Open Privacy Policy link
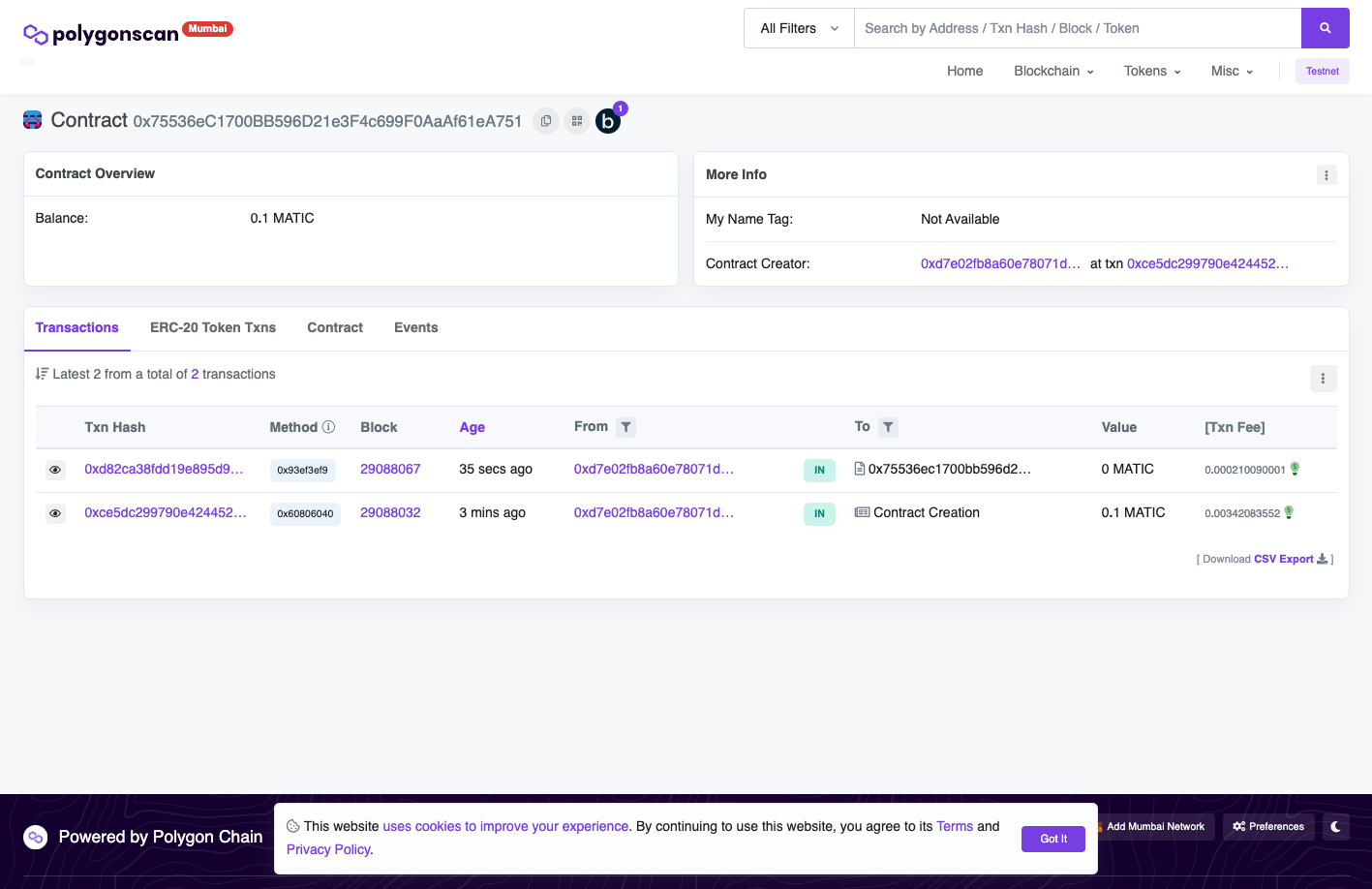 328,849
